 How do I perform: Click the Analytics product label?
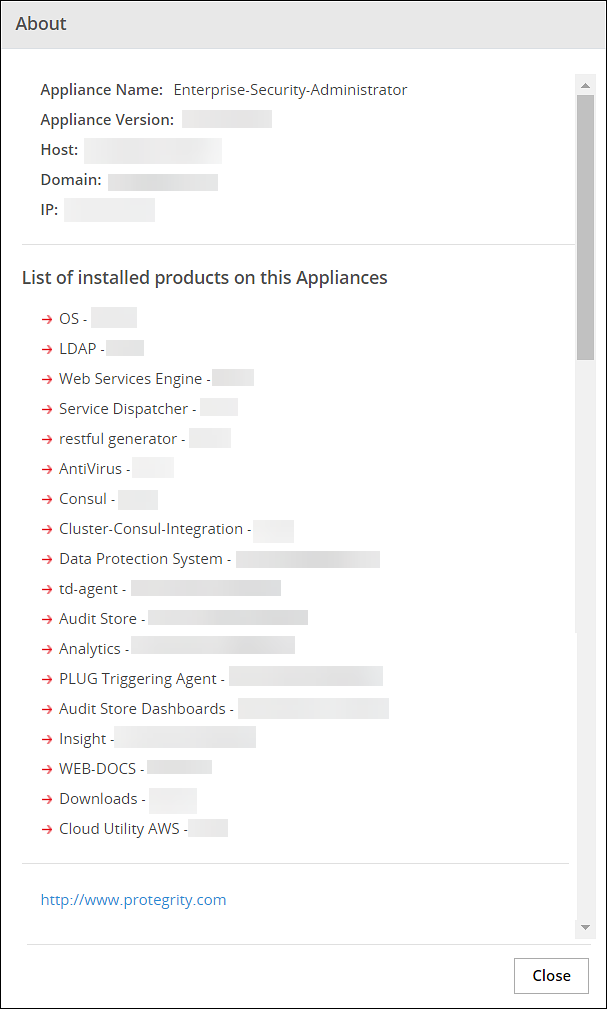[x=89, y=649]
